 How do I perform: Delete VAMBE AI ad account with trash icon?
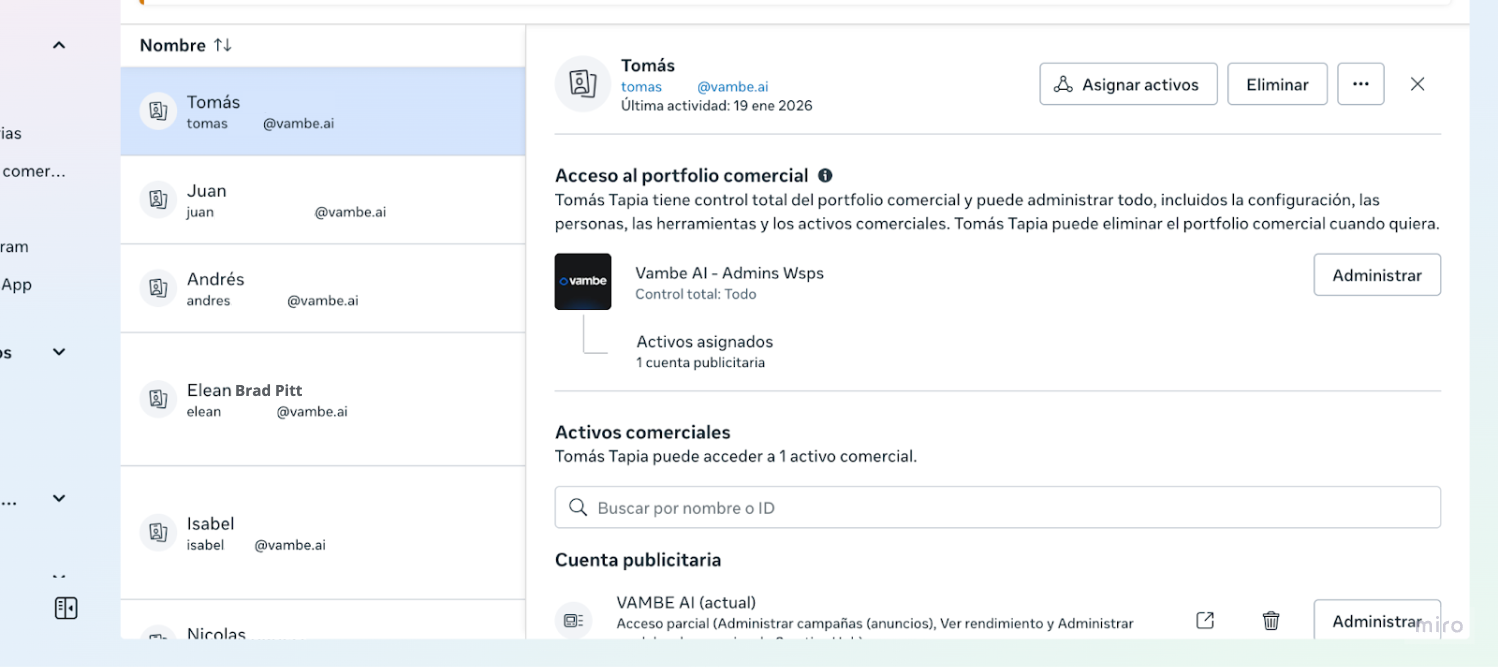coord(1271,620)
